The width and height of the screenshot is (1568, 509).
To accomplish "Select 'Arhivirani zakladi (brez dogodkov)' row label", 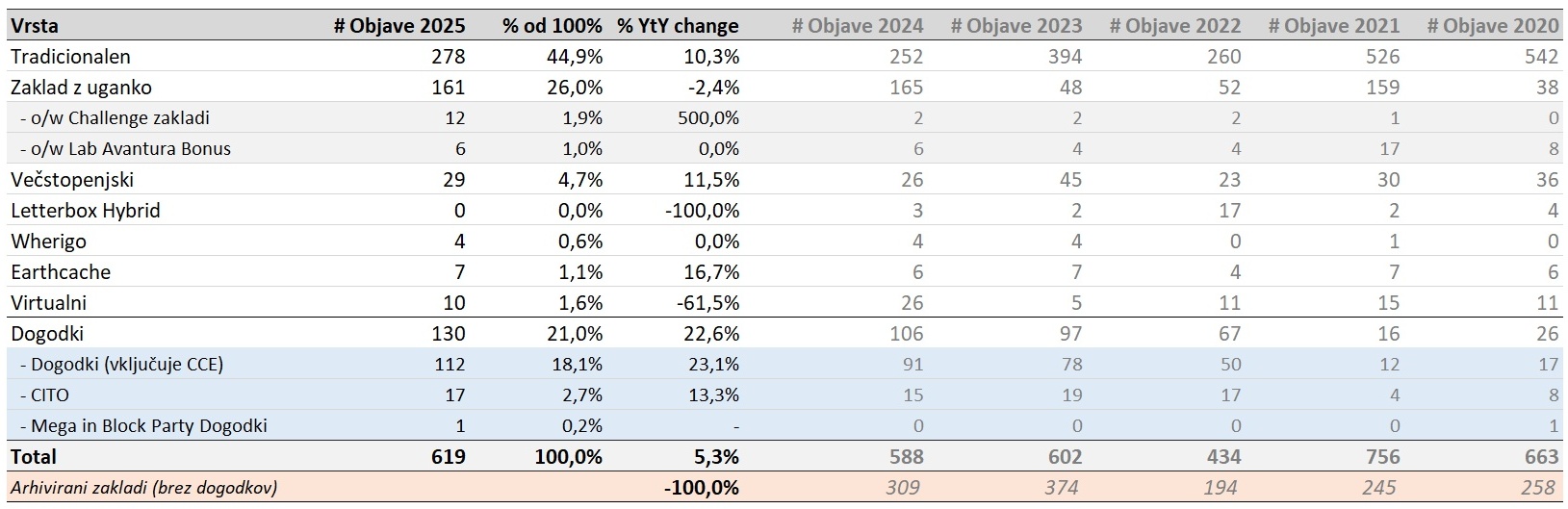I will pos(143,488).
